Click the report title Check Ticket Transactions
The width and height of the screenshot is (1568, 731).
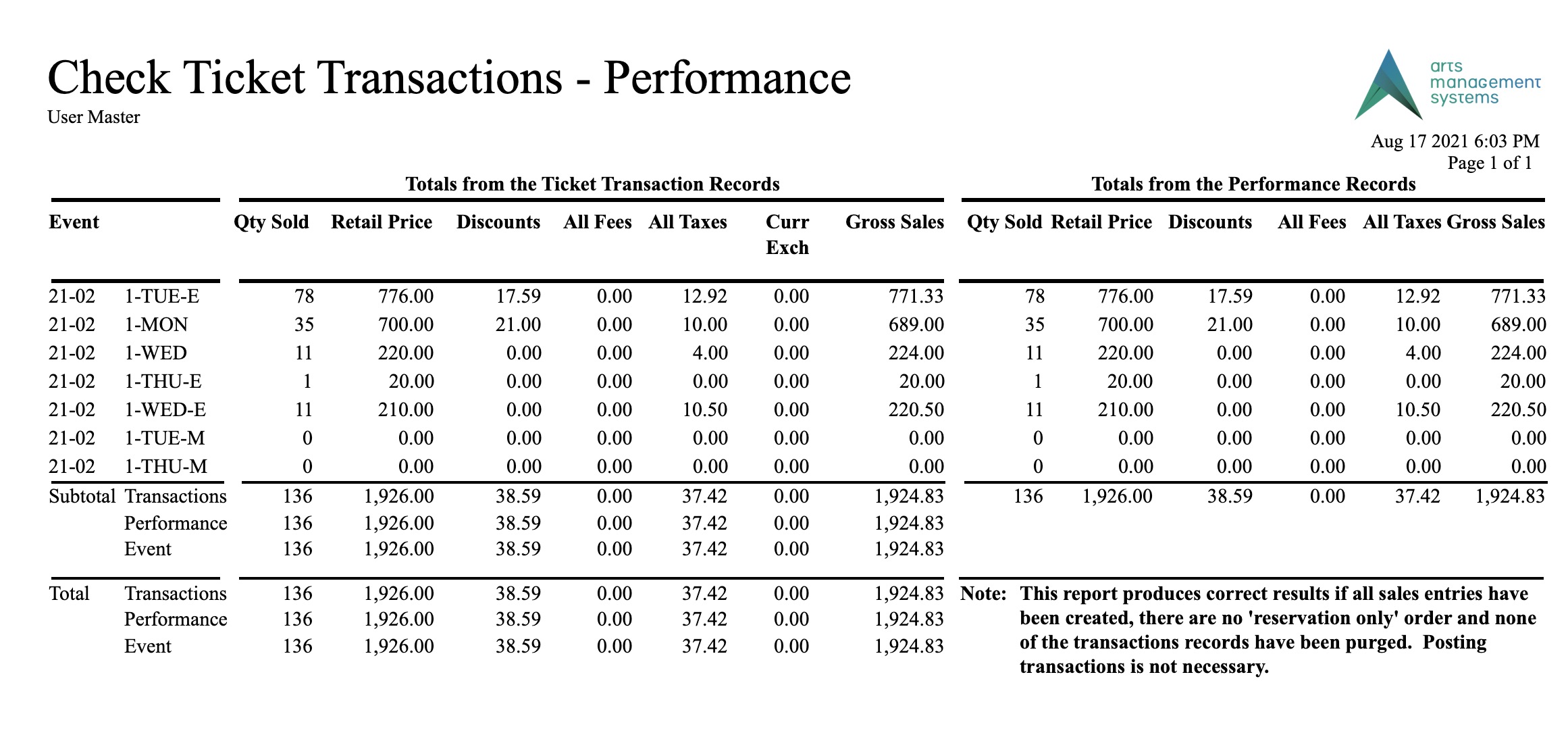point(449,78)
